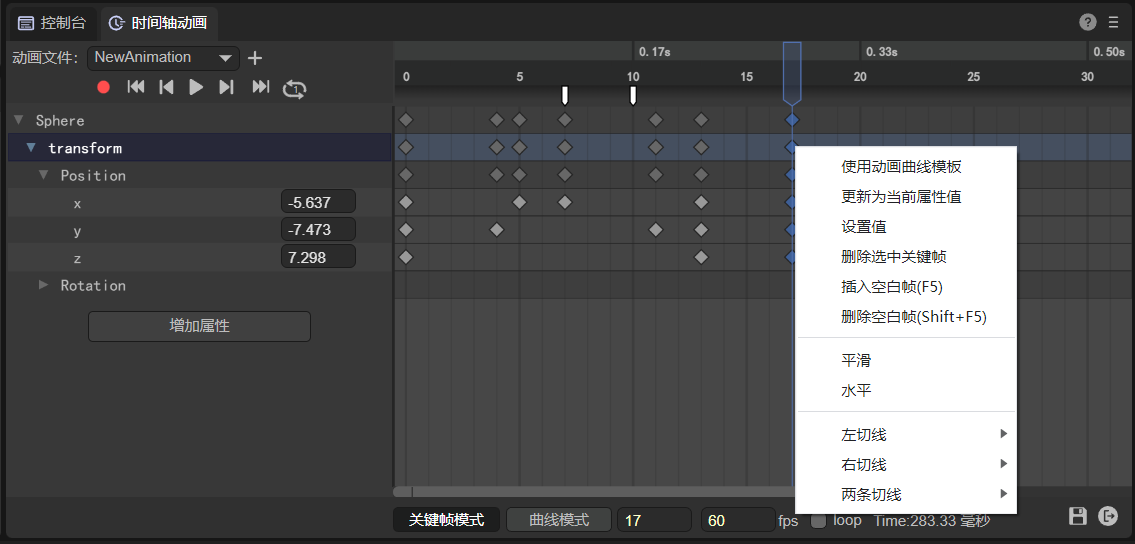Step to the previous frame
Image resolution: width=1135 pixels, height=544 pixels.
pyautogui.click(x=167, y=88)
